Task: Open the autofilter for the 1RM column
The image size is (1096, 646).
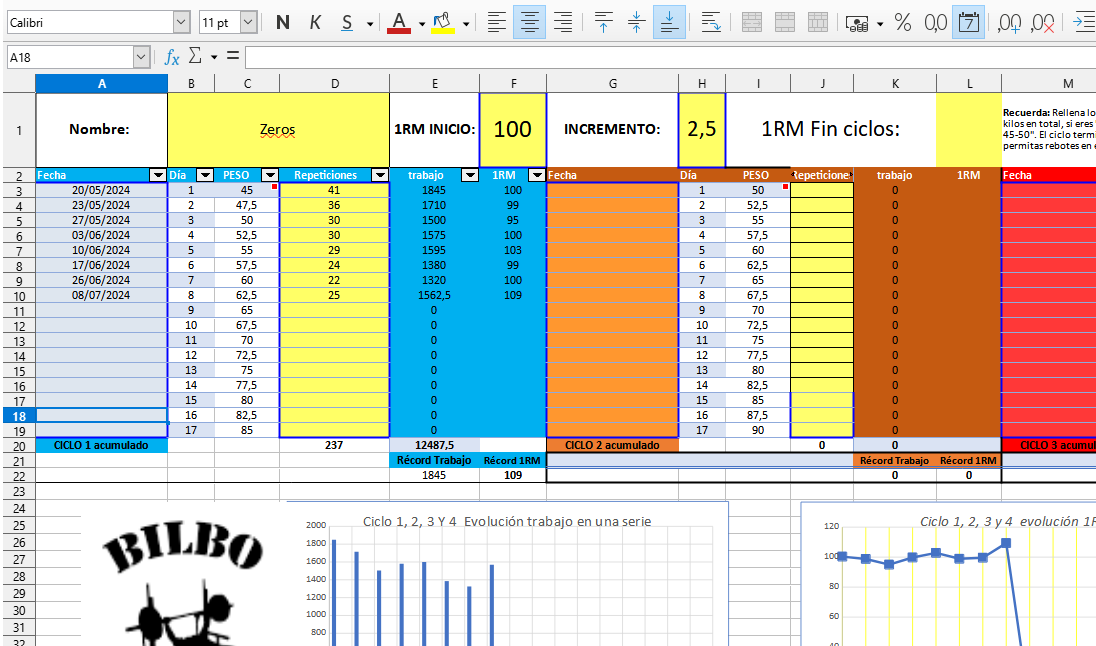Action: pyautogui.click(x=537, y=175)
